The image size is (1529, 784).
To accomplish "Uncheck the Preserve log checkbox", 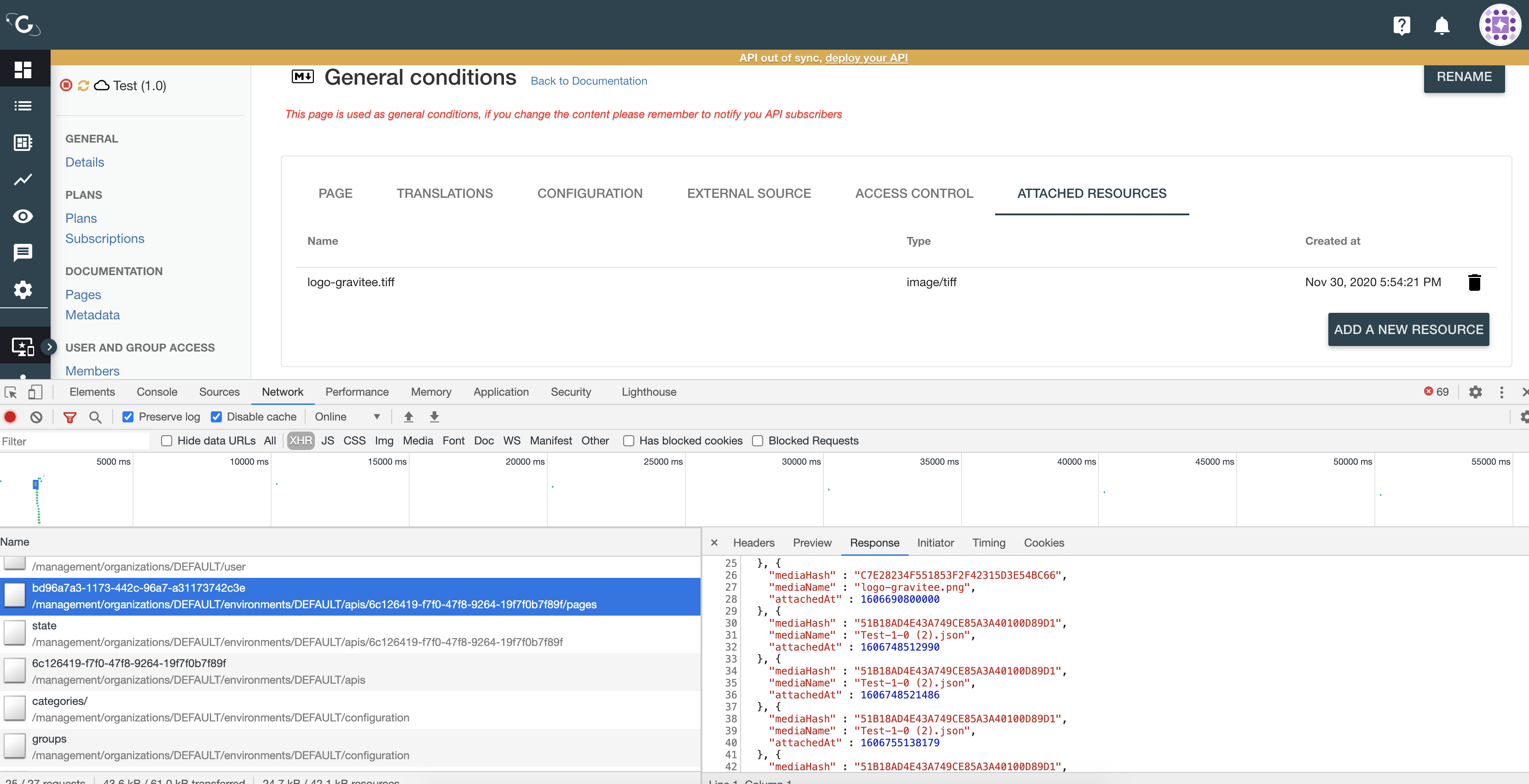I will [x=127, y=417].
